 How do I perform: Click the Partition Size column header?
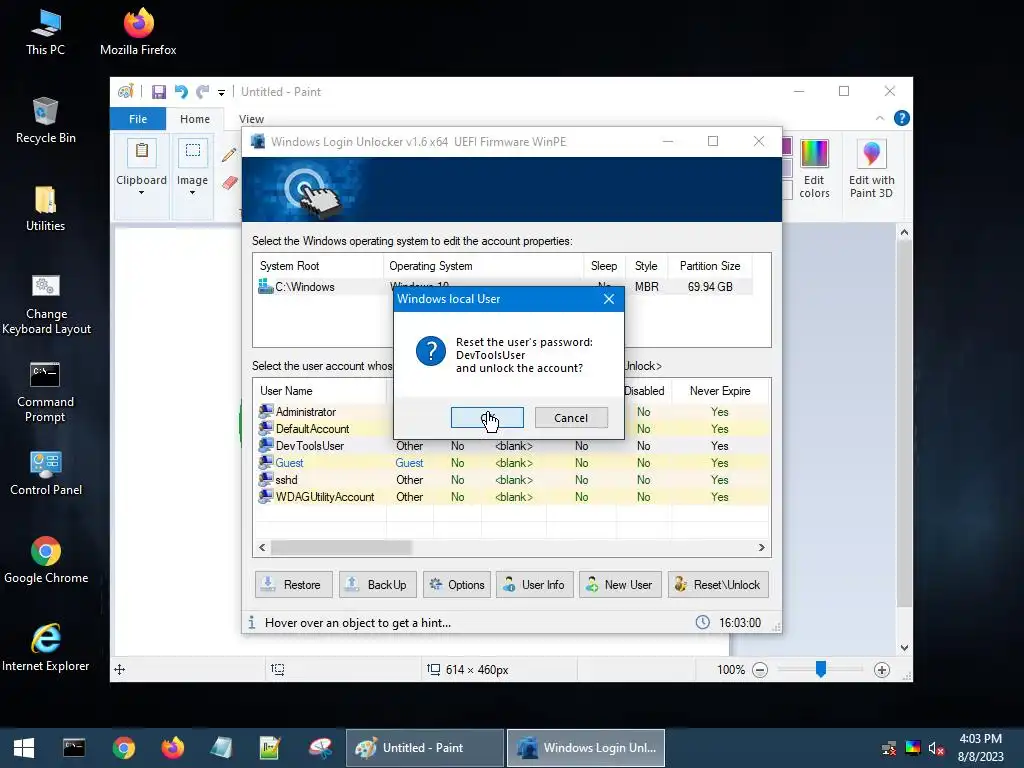(x=710, y=266)
